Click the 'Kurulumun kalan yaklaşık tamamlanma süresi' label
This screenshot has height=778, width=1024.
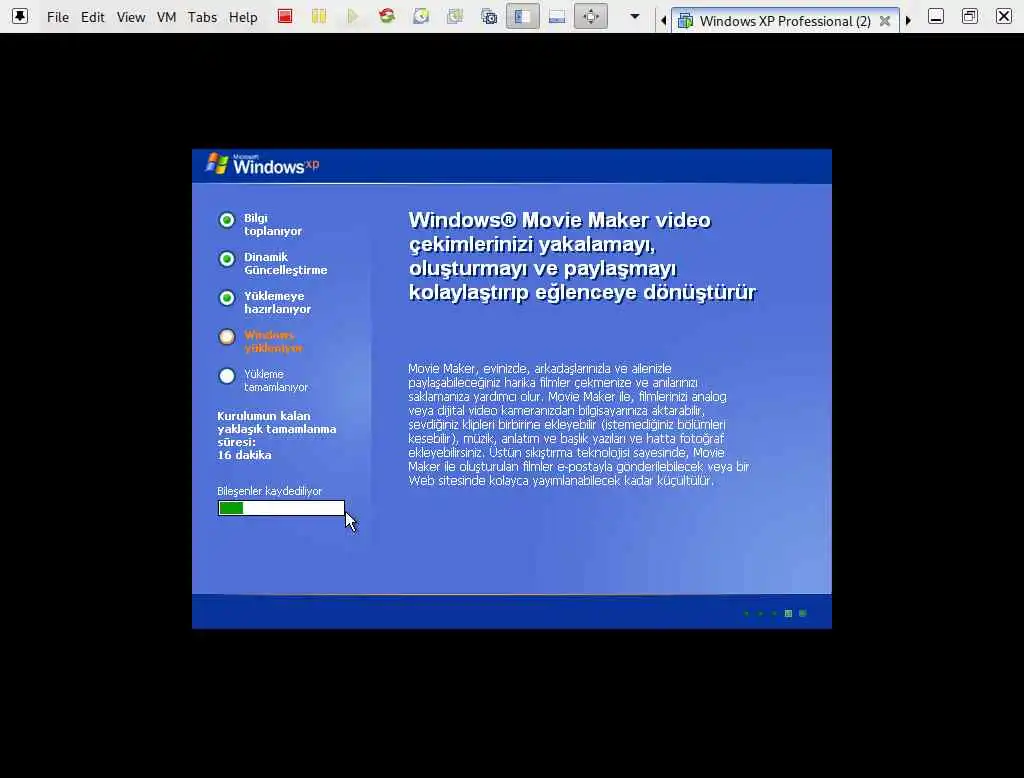coord(276,429)
